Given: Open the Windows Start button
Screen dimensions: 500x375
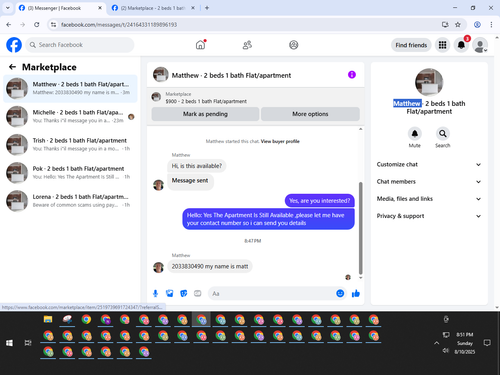Looking at the screenshot, I should coord(9,343).
